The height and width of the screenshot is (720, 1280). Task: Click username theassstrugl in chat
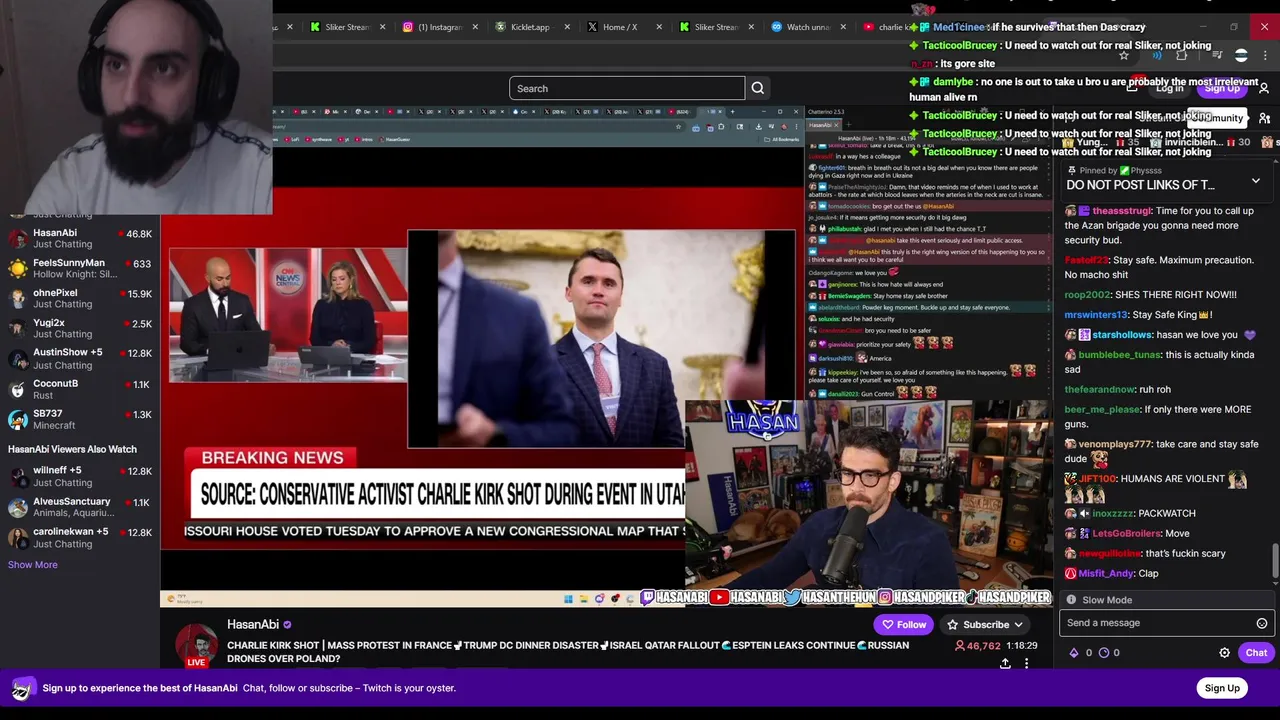click(1122, 211)
